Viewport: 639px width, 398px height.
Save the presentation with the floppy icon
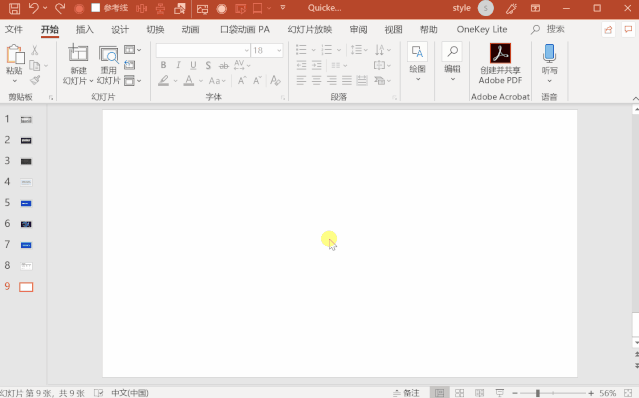[15, 8]
